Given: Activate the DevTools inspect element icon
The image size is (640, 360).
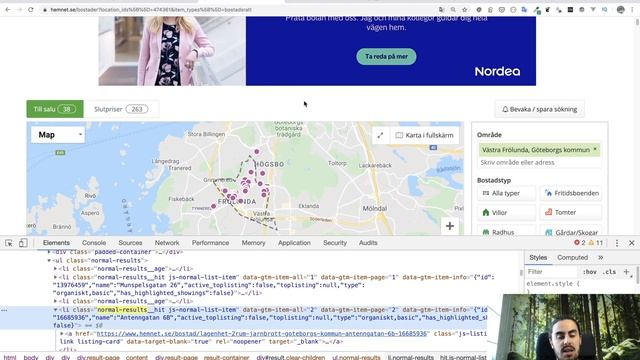Looking at the screenshot, I should 9,243.
